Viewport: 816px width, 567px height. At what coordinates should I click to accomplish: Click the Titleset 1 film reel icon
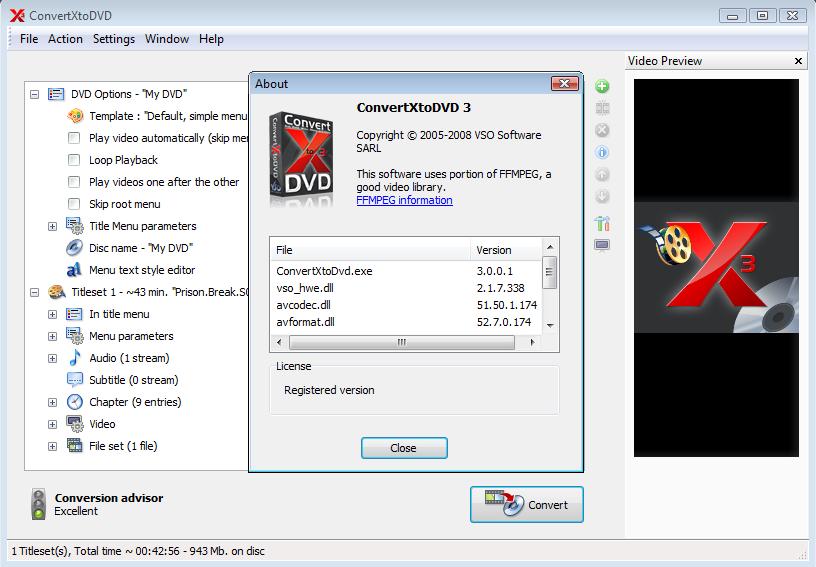pos(57,292)
